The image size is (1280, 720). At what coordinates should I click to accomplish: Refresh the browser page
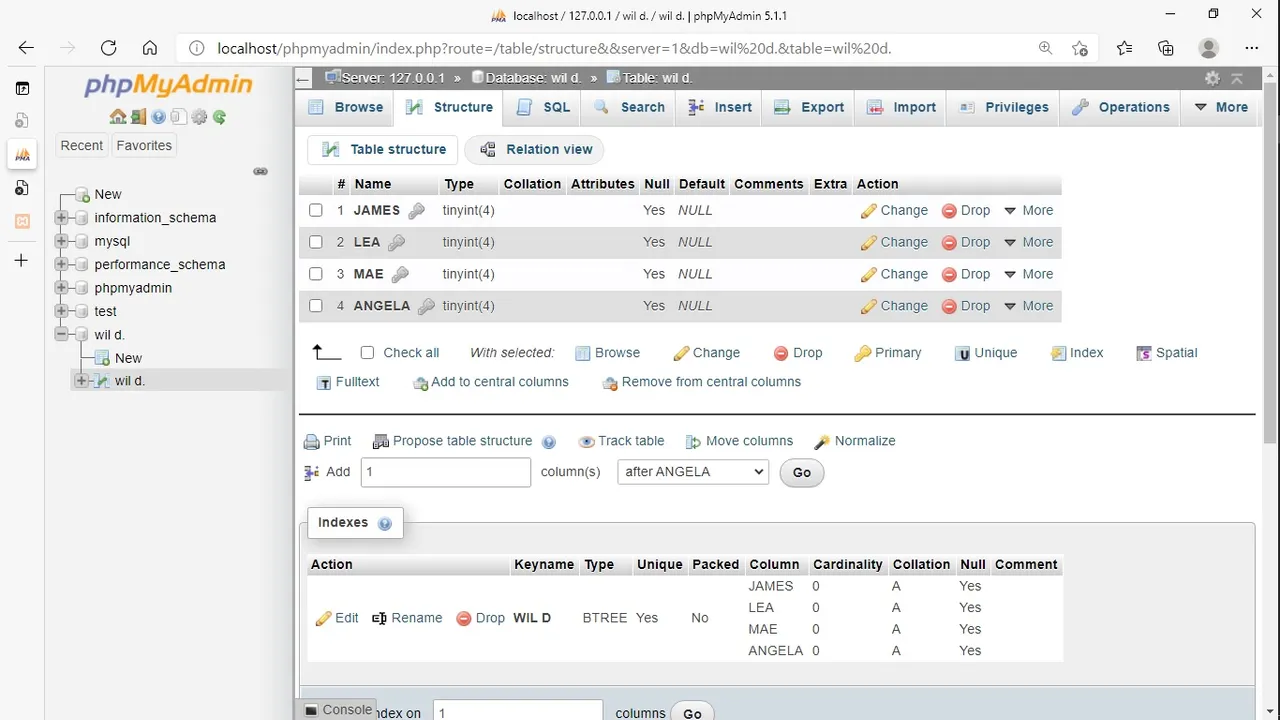pos(108,48)
